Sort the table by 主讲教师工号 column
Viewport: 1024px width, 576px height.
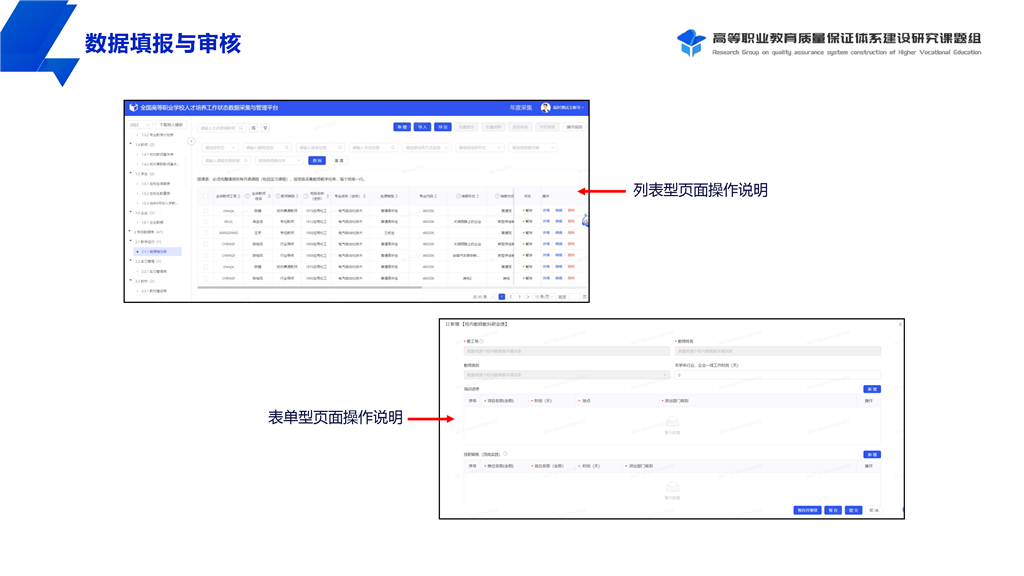(x=240, y=196)
